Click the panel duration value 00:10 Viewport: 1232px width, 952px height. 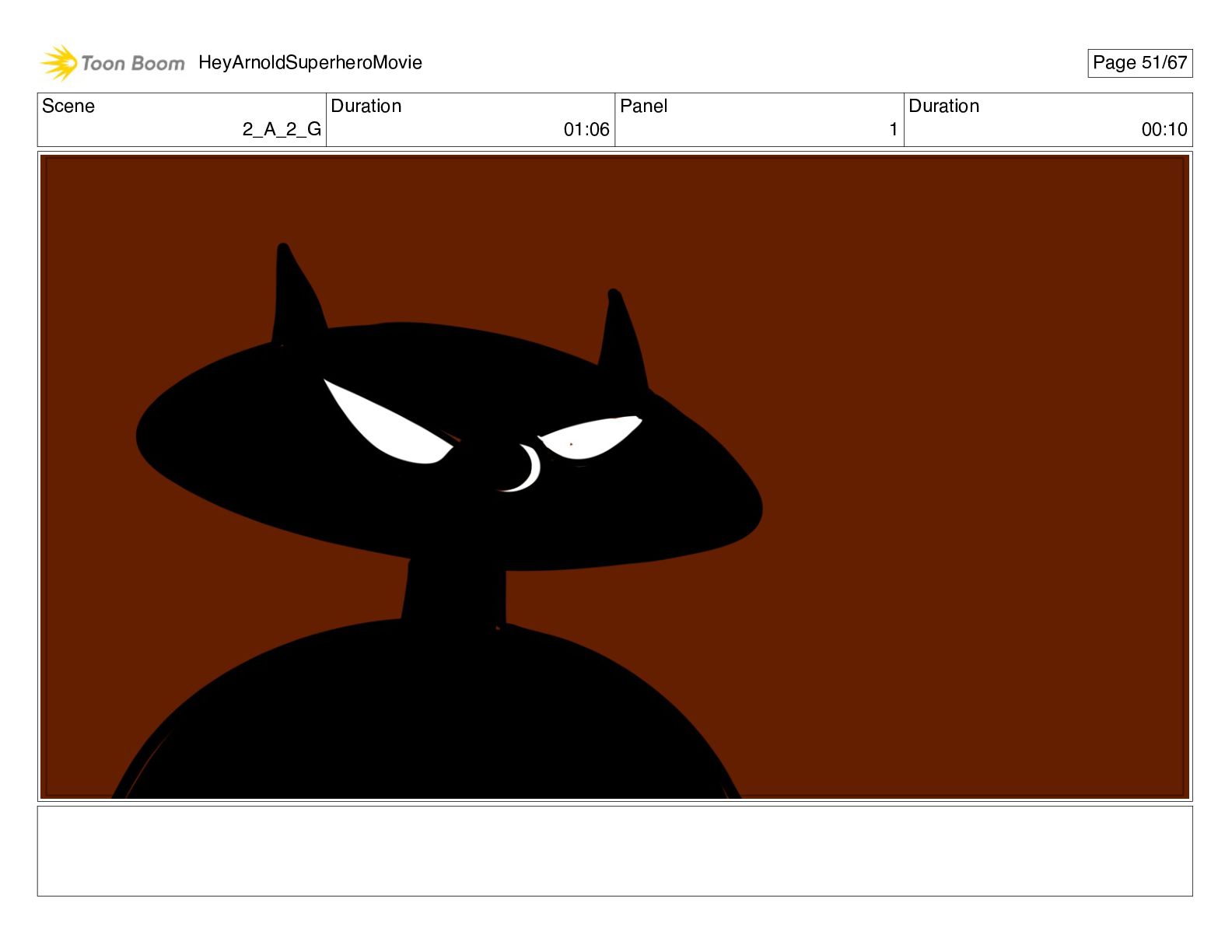1164,130
